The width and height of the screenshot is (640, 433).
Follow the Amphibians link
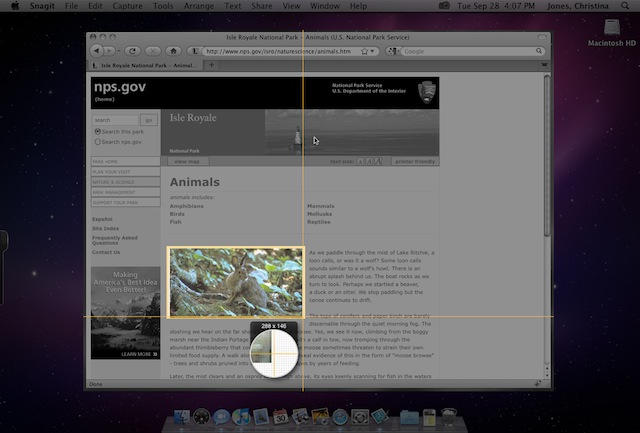point(187,206)
